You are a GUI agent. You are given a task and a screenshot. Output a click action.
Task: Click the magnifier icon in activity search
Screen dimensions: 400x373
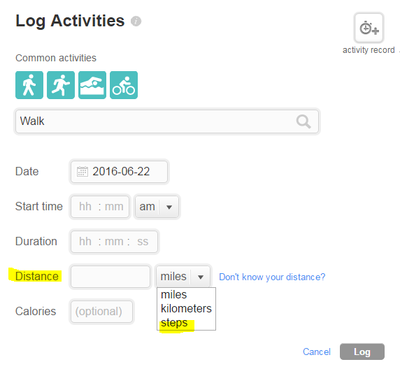pos(303,122)
